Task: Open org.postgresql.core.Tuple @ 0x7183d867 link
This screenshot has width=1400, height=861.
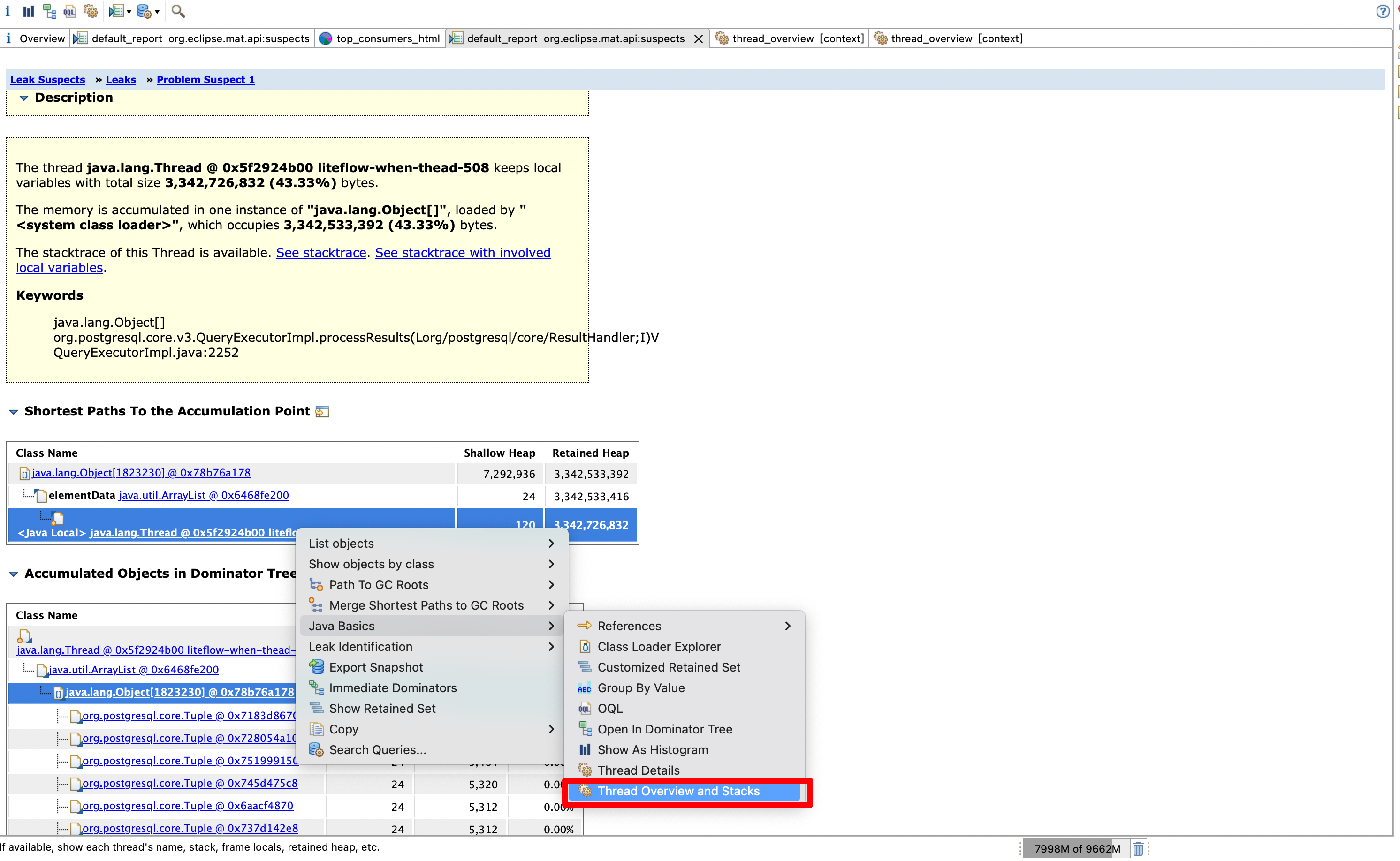Action: [189, 716]
